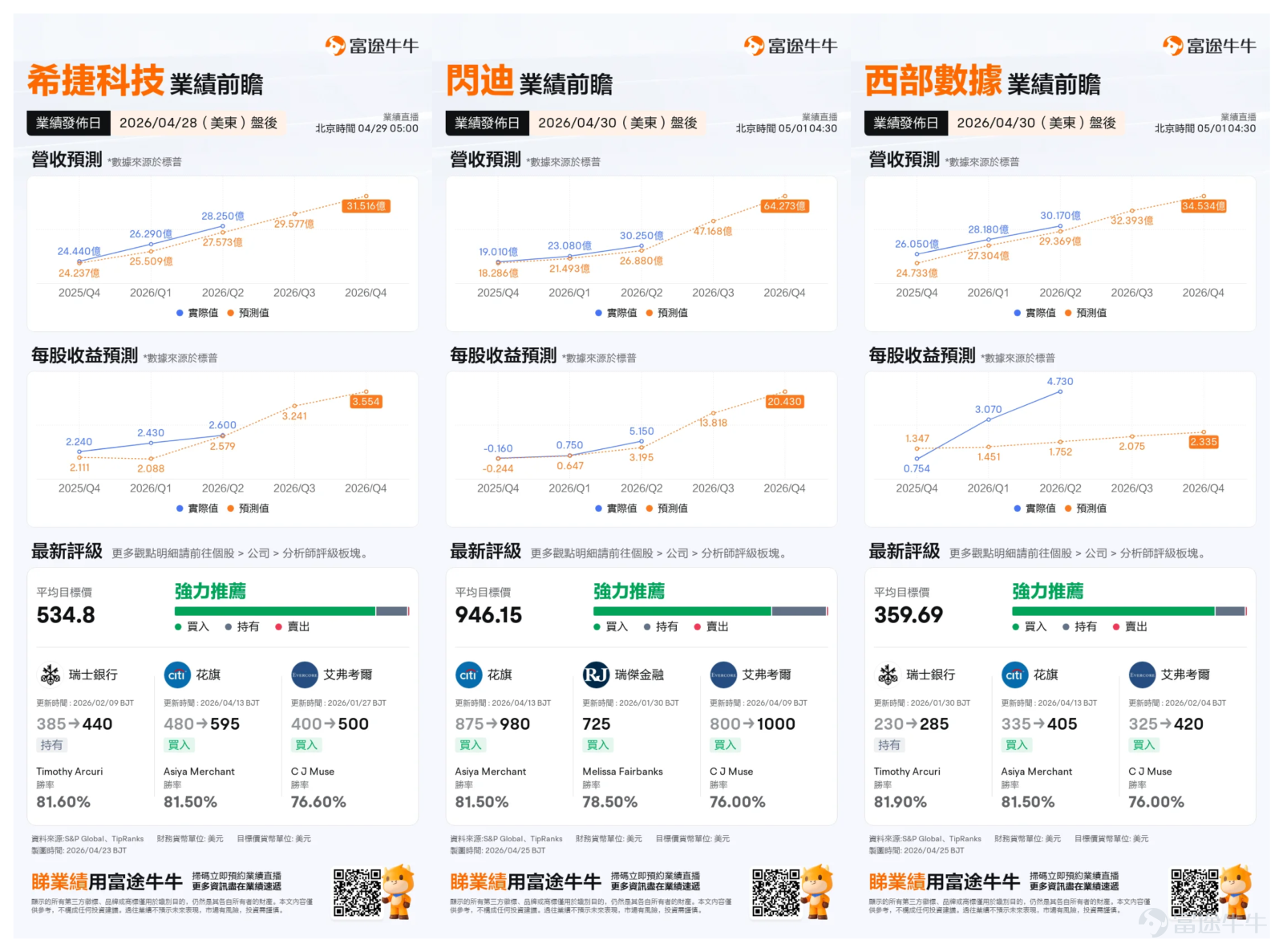Click orange 預測值 legend dot in 西部數據 EPS chart
The height and width of the screenshot is (952, 1283).
point(1068,508)
